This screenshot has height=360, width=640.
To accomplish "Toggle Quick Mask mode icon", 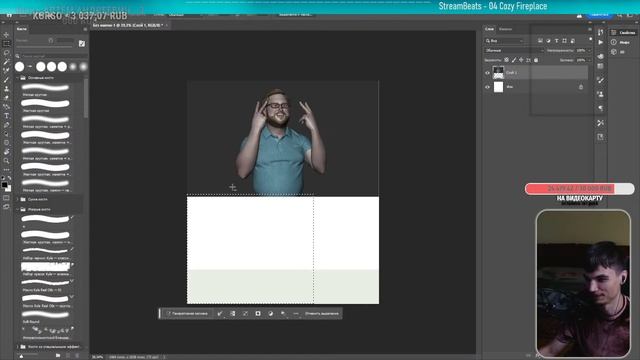I will [6, 198].
